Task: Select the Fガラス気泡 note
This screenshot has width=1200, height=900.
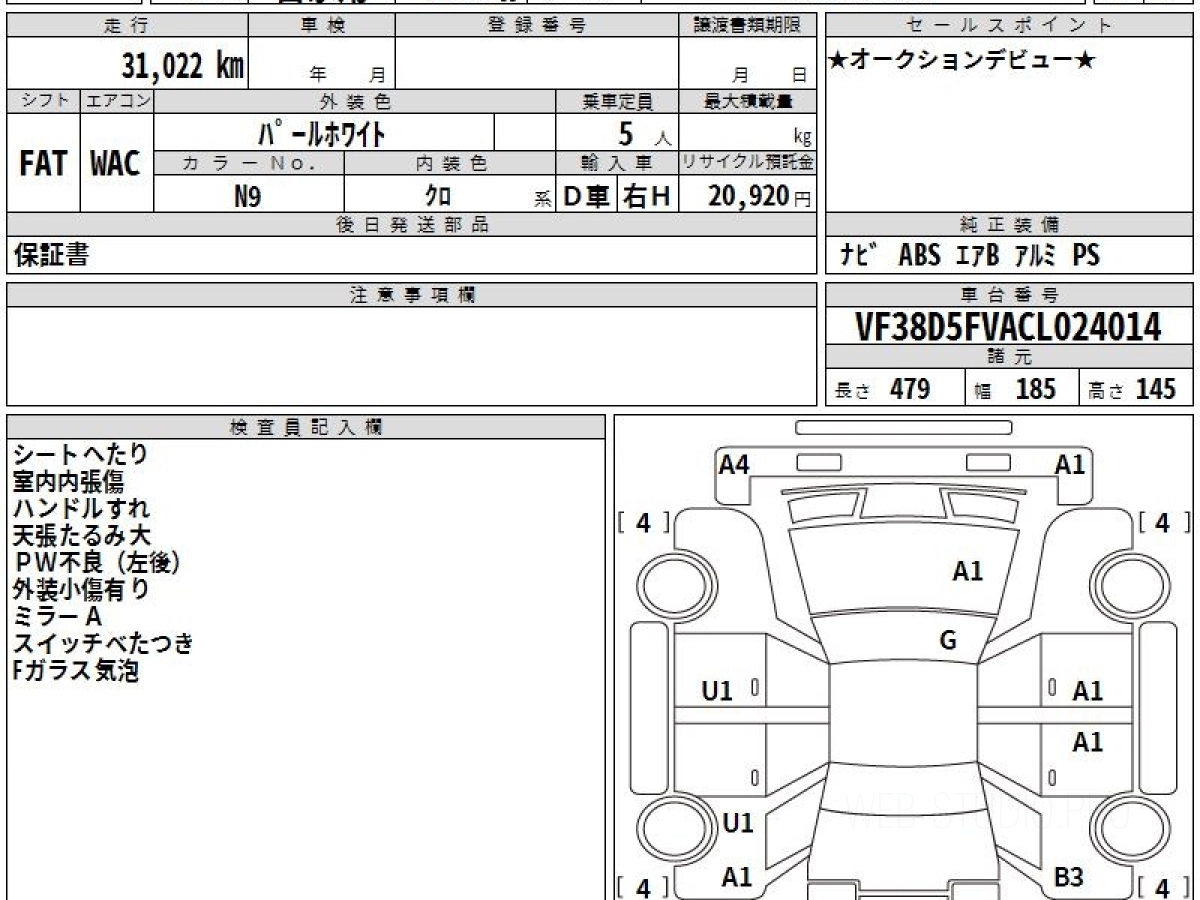Action: click(75, 671)
